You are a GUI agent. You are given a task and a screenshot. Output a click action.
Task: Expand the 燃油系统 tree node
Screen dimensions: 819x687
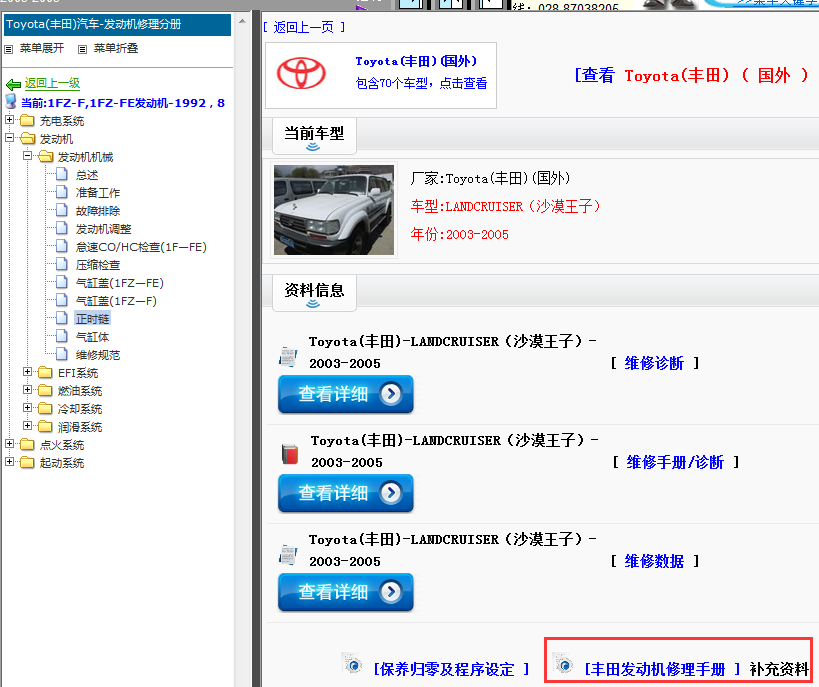[28, 390]
